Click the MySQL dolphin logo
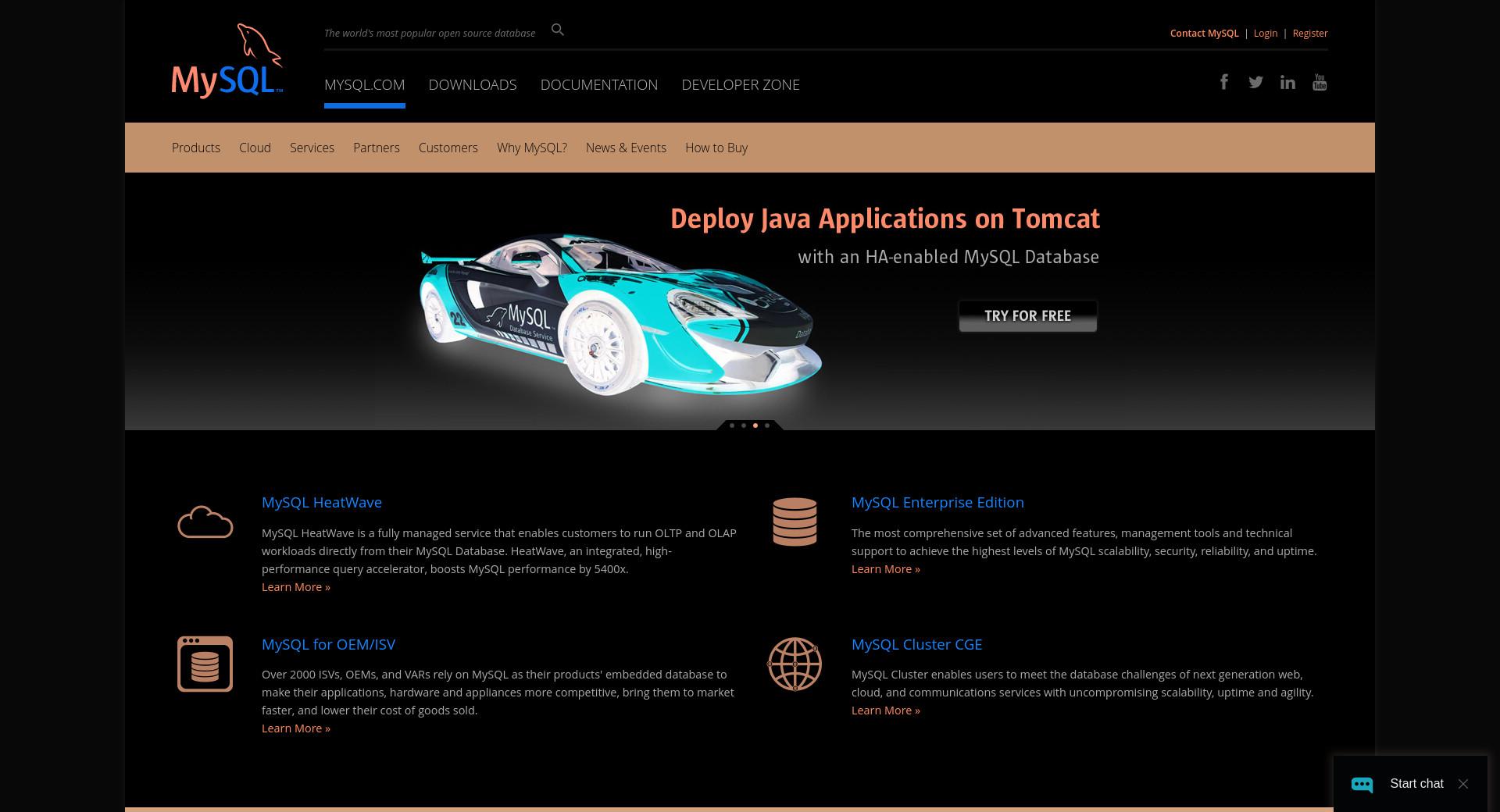 tap(227, 61)
